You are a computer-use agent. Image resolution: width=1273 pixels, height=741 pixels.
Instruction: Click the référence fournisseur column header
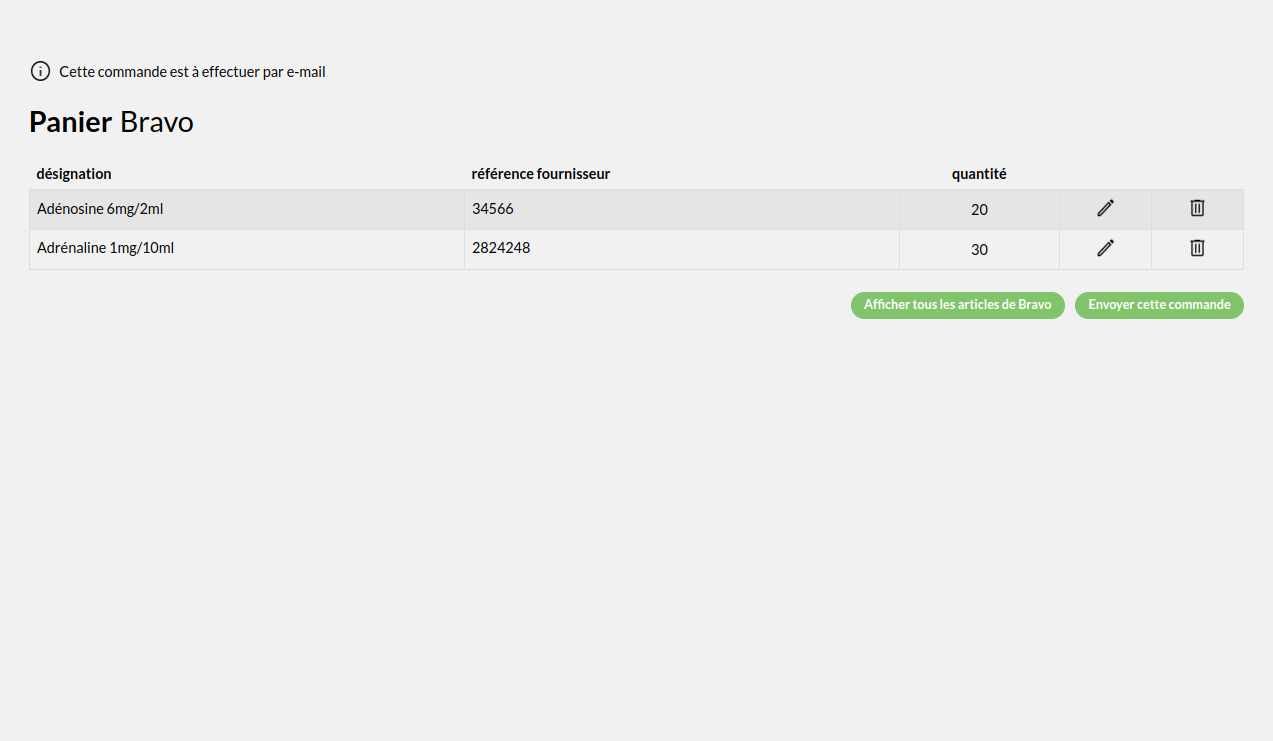[x=540, y=174]
